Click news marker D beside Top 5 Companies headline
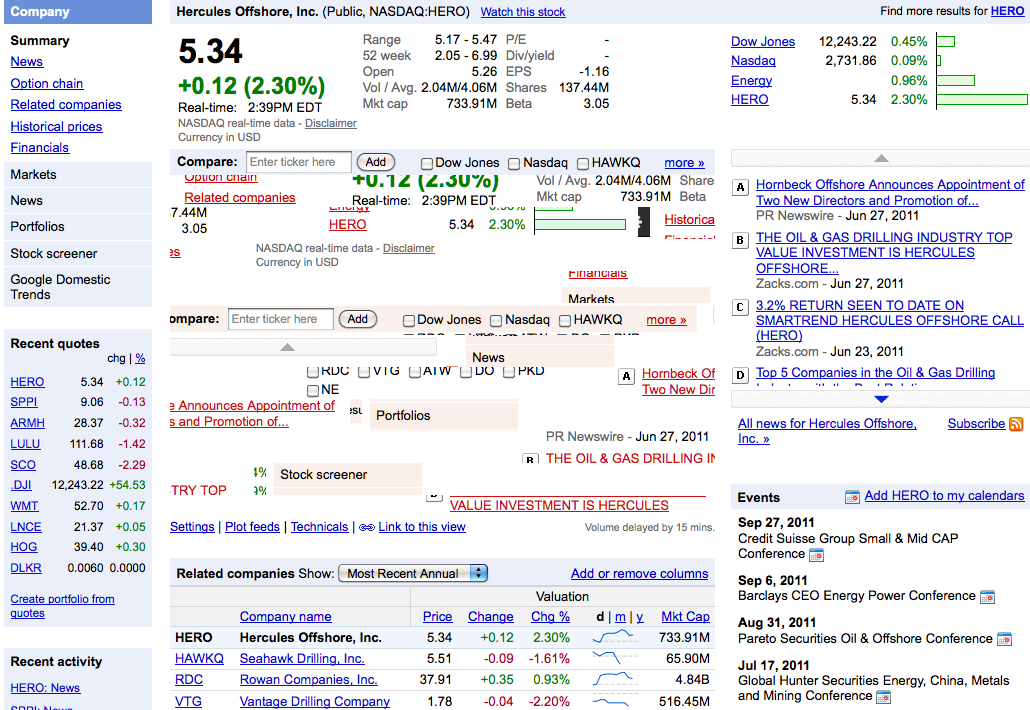The height and width of the screenshot is (710, 1030). [x=740, y=375]
